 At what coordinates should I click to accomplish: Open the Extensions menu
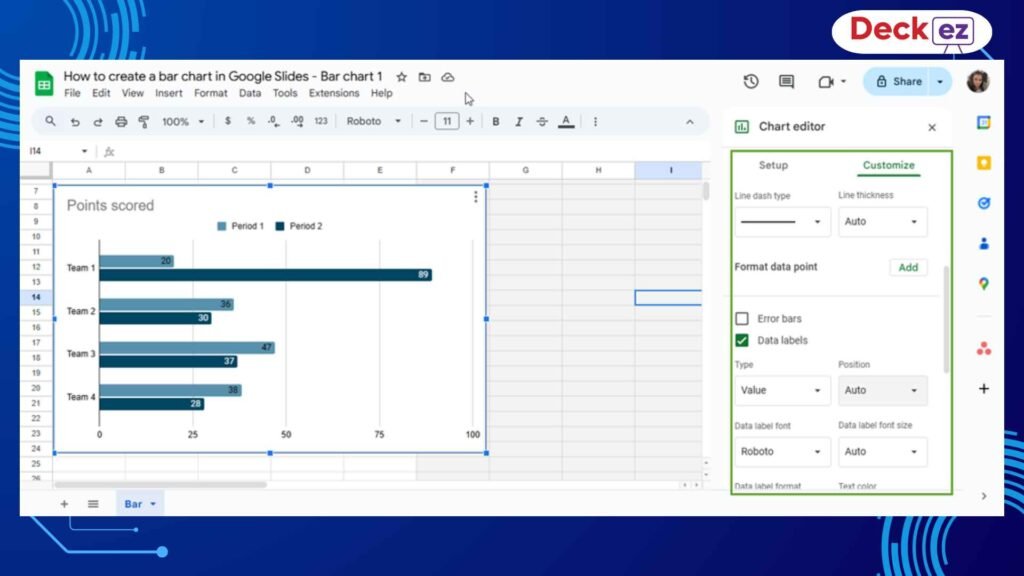click(334, 93)
